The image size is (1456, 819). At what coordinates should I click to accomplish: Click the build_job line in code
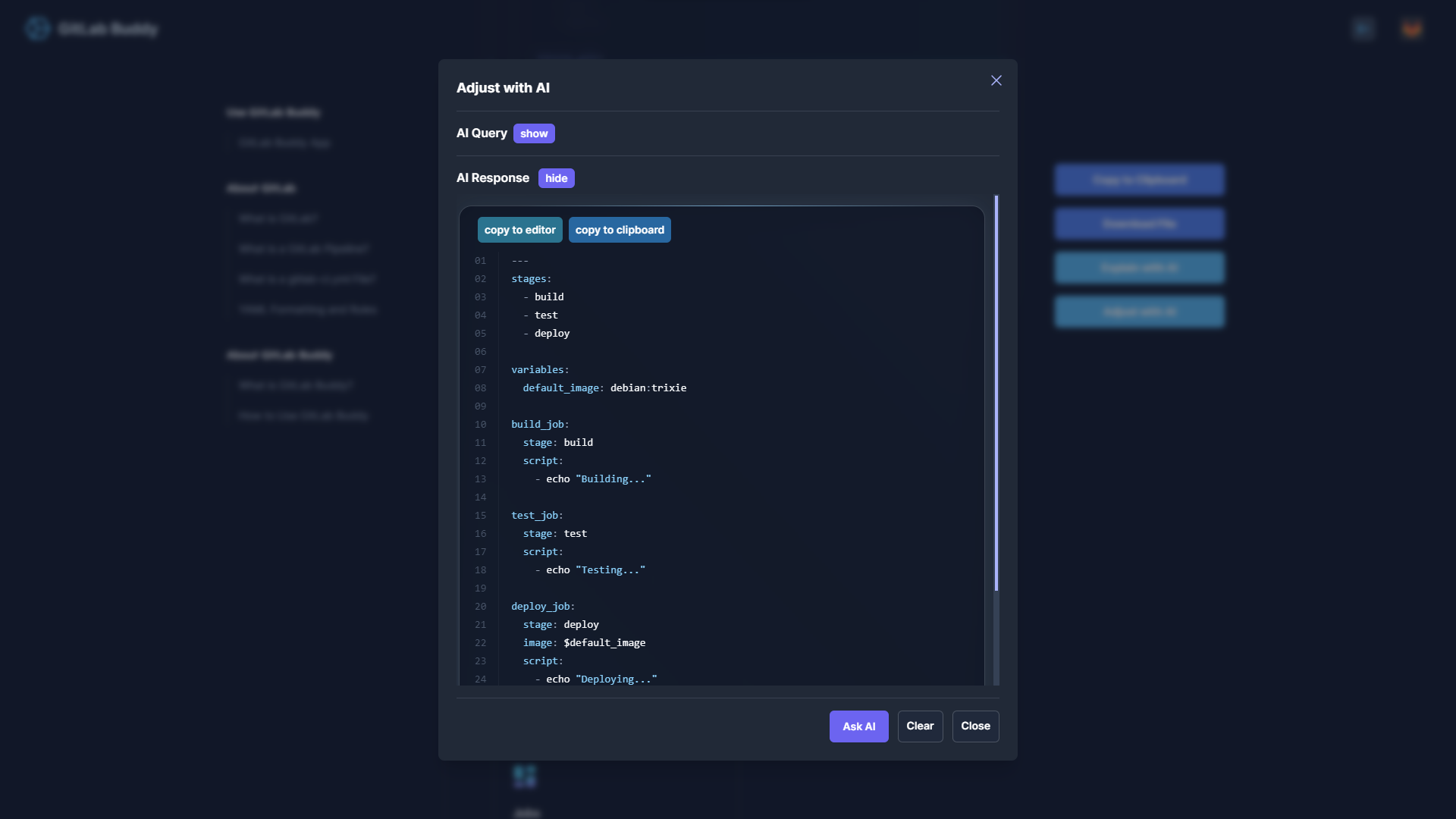[539, 424]
